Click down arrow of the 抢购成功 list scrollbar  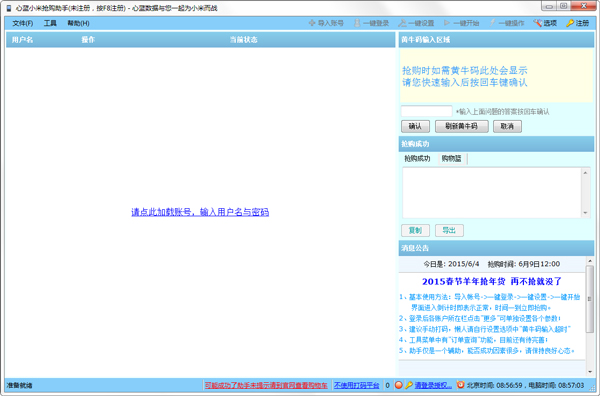[x=585, y=213]
